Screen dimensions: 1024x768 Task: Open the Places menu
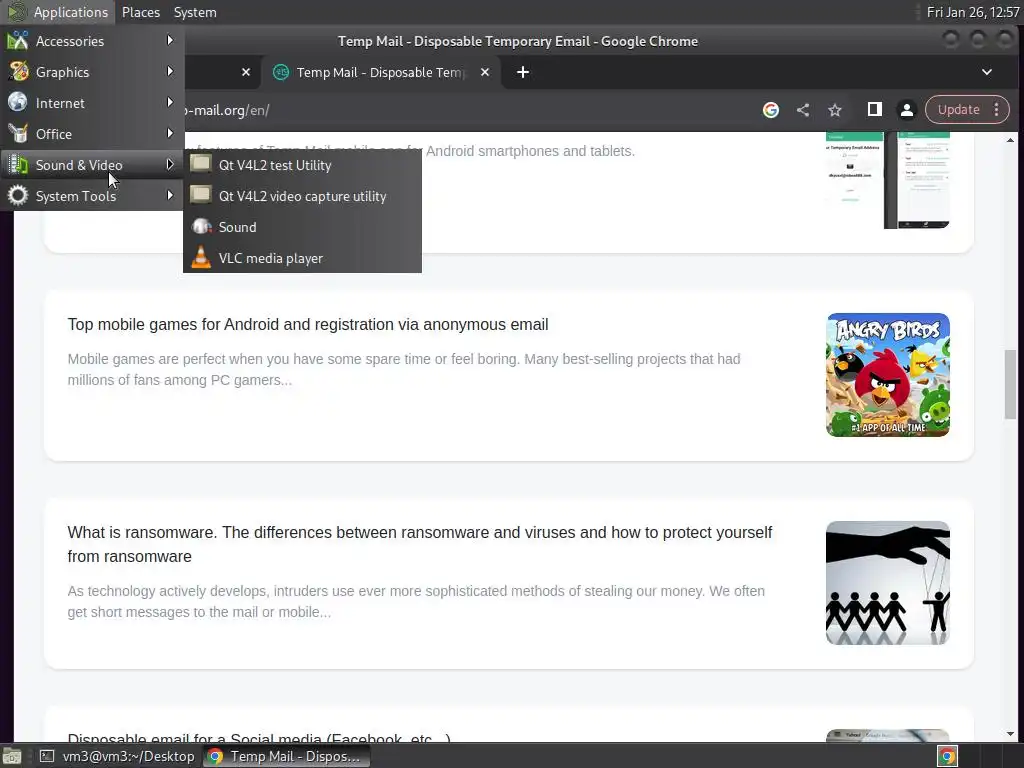(x=140, y=12)
